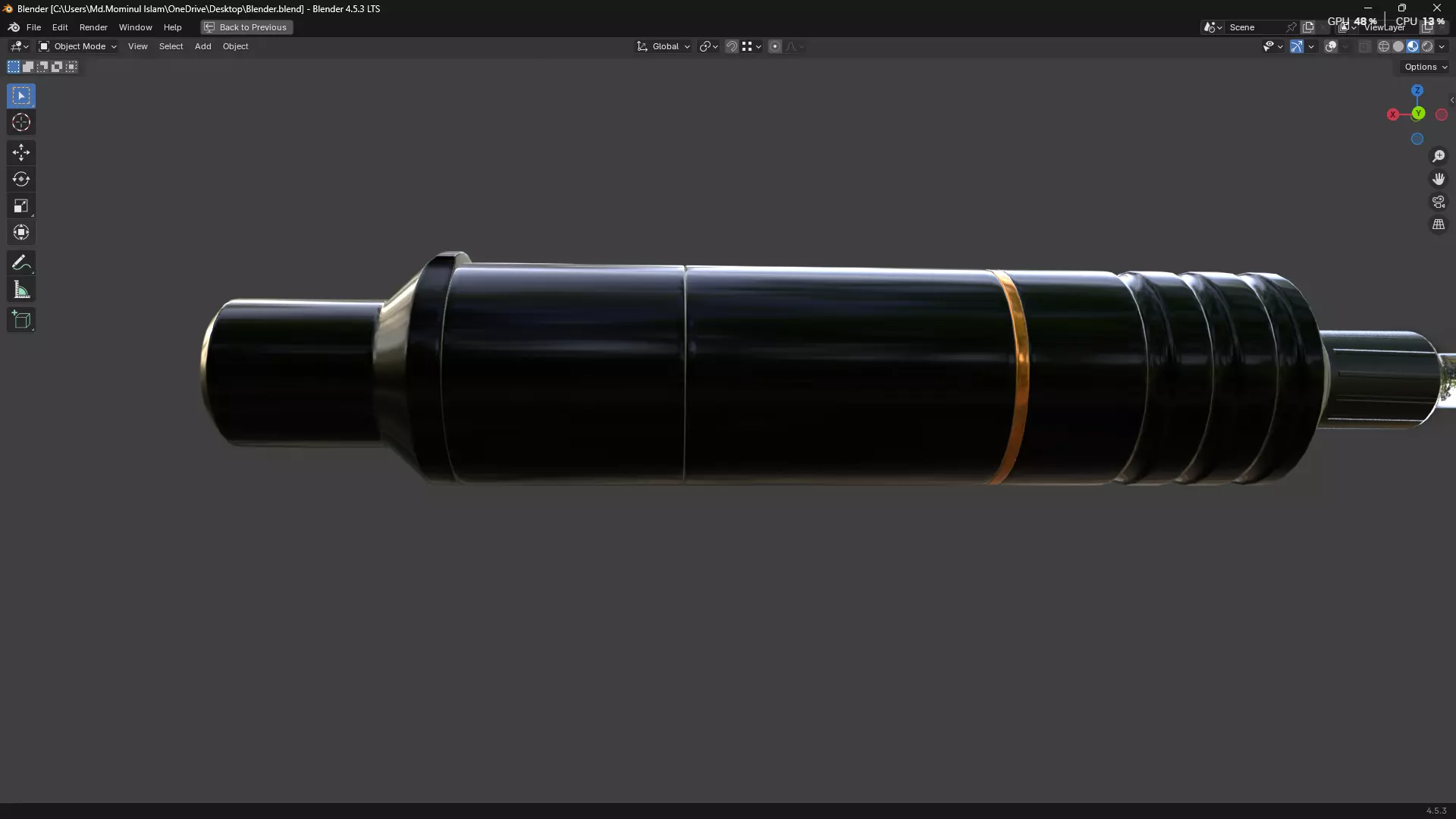Open the Object menu in viewport header
The height and width of the screenshot is (819, 1456).
tap(235, 46)
